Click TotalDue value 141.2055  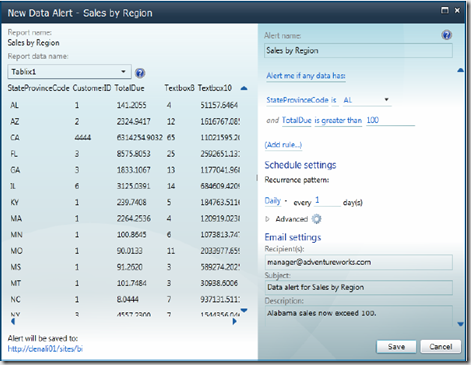click(x=131, y=105)
